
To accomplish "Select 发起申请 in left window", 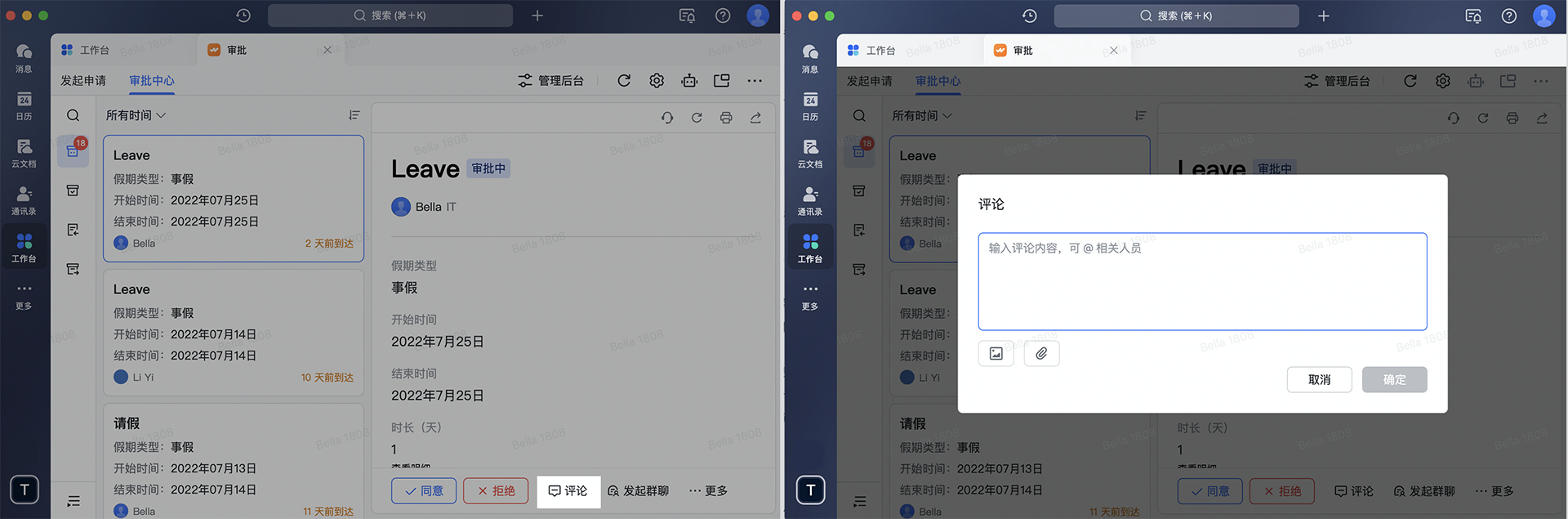I will coord(83,80).
